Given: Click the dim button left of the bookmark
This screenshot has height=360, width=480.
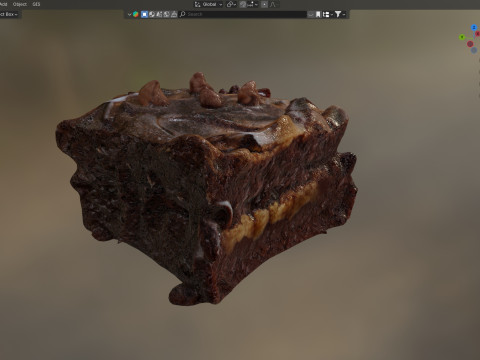Looking at the screenshot, I should [311, 14].
